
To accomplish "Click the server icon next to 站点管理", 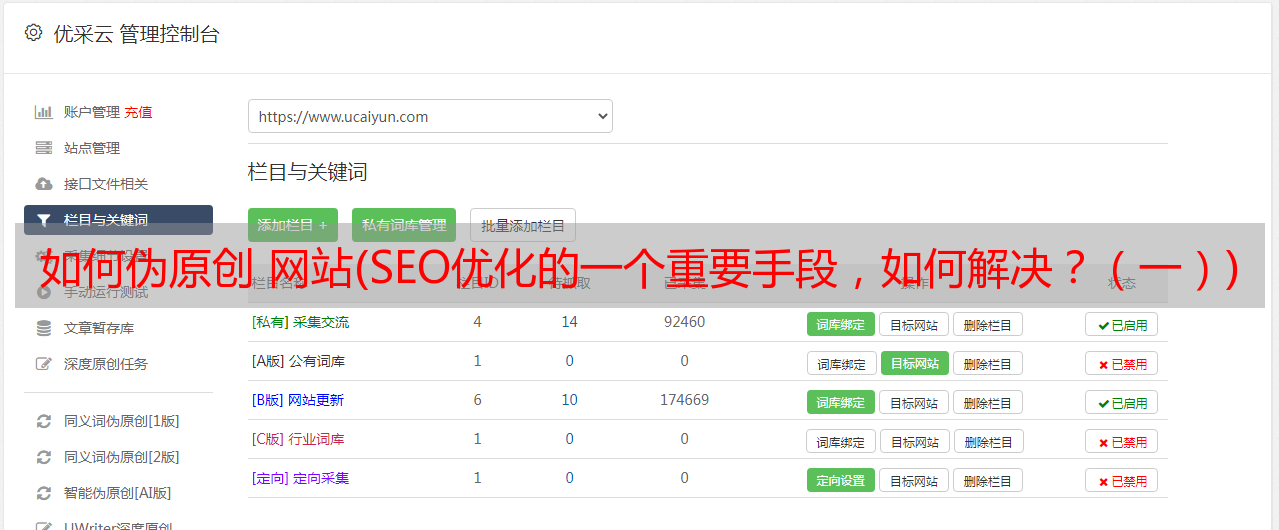I will point(43,148).
